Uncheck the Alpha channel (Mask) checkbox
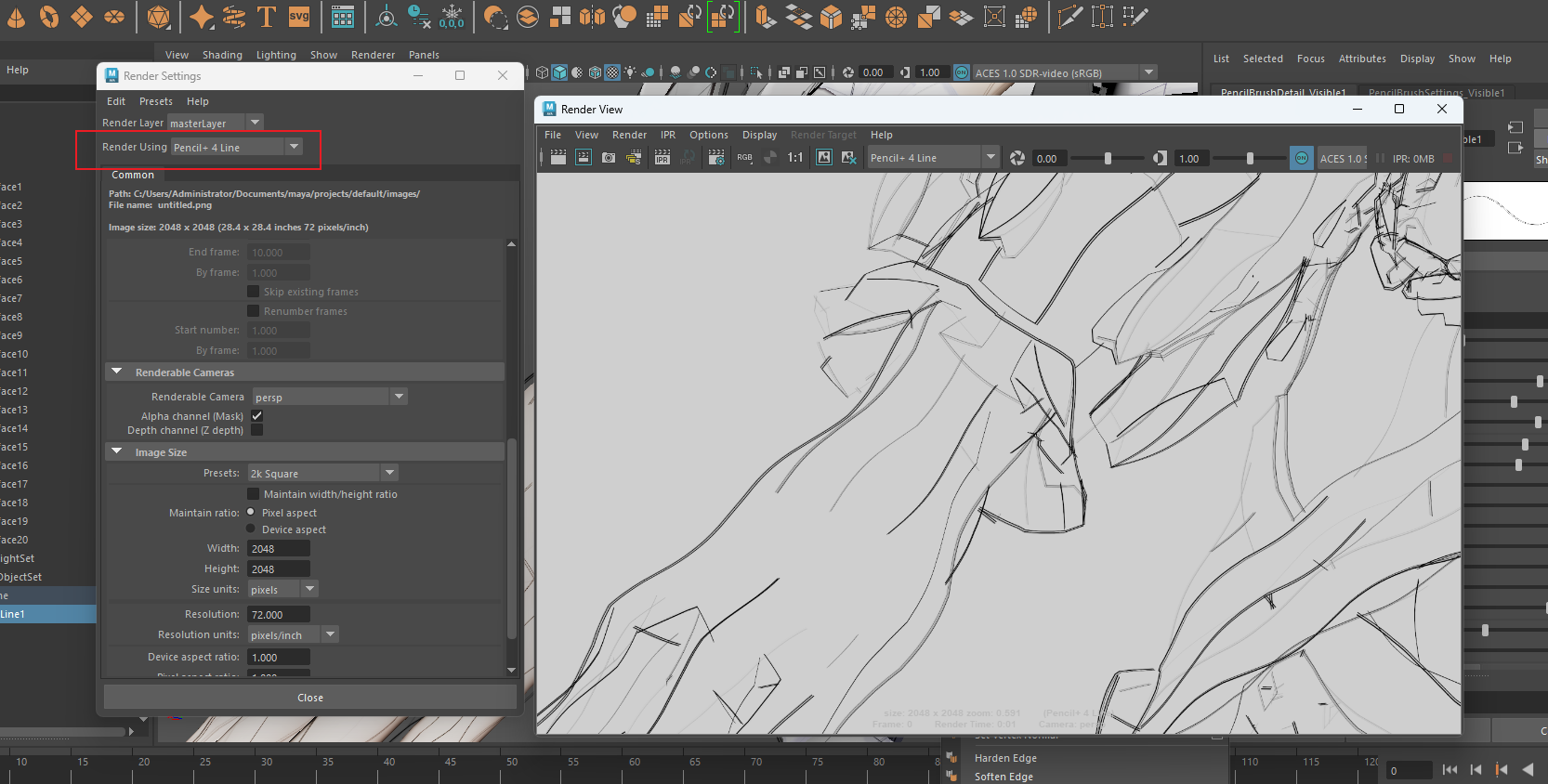Screen dimensions: 1548x784 click(x=257, y=416)
